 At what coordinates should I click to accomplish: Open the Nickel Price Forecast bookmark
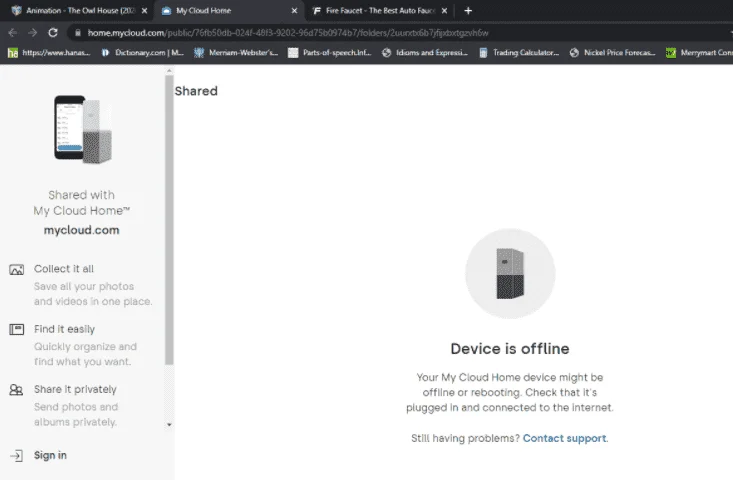[x=612, y=53]
